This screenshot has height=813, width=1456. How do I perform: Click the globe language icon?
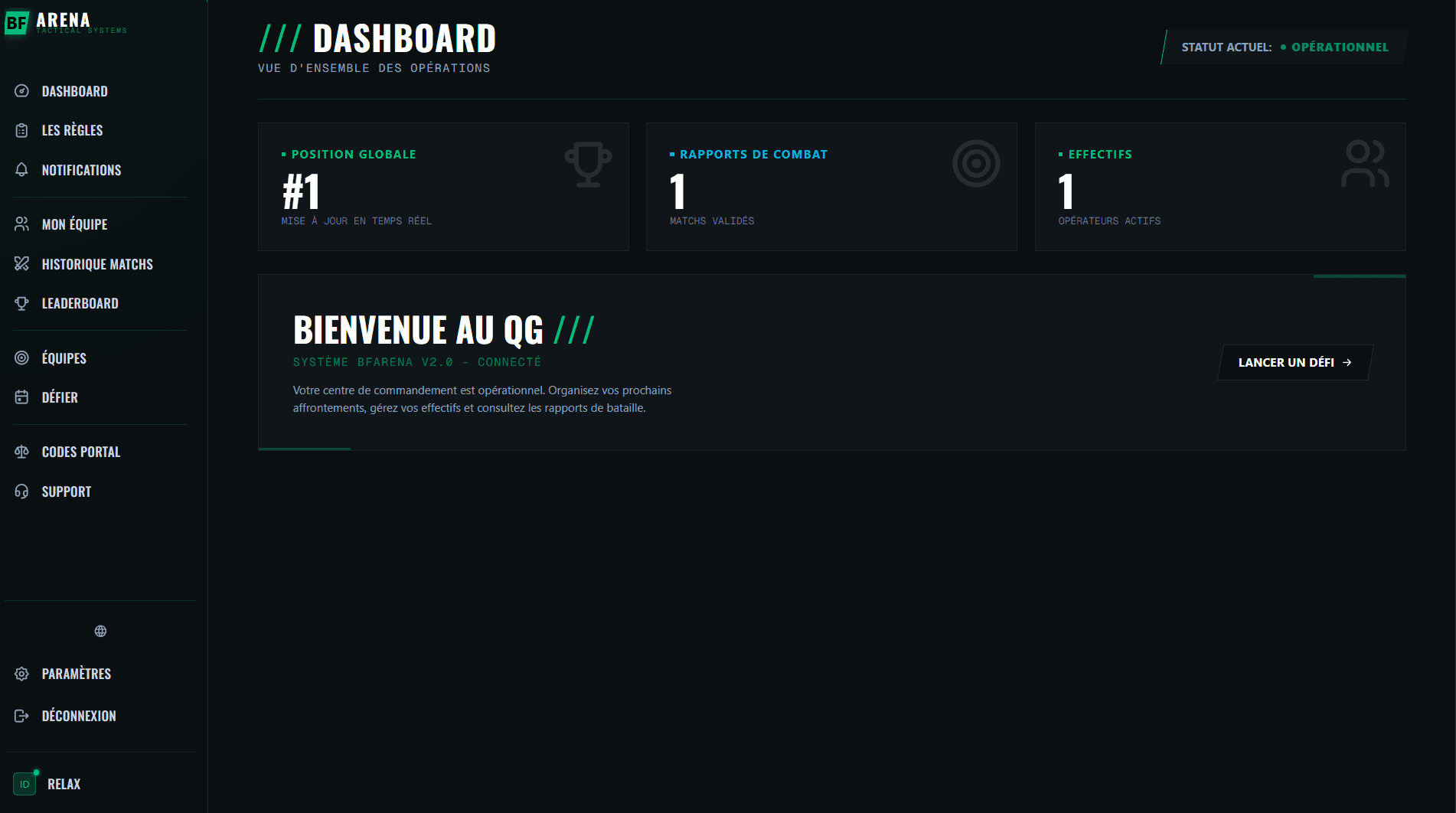100,631
